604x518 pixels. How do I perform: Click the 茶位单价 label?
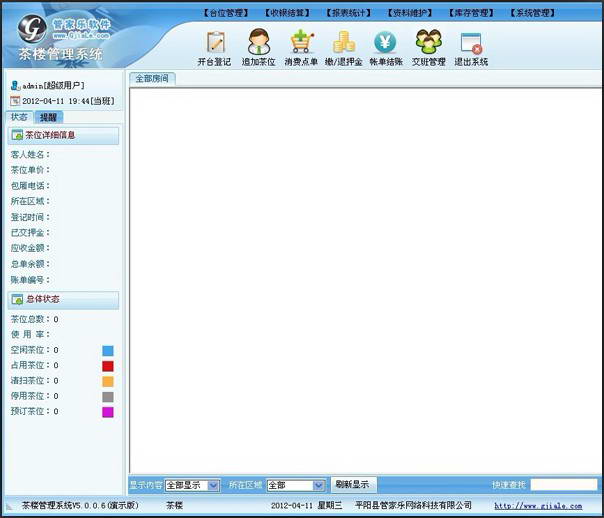click(x=30, y=170)
